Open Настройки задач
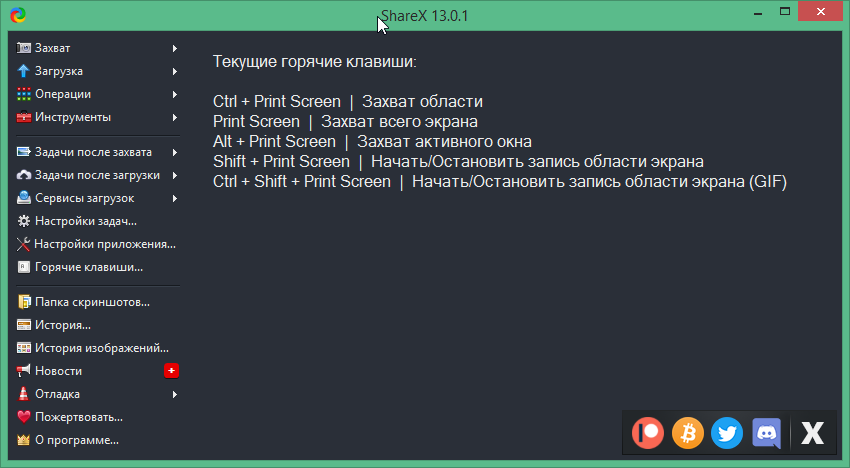The width and height of the screenshot is (850, 468). pyautogui.click(x=85, y=221)
